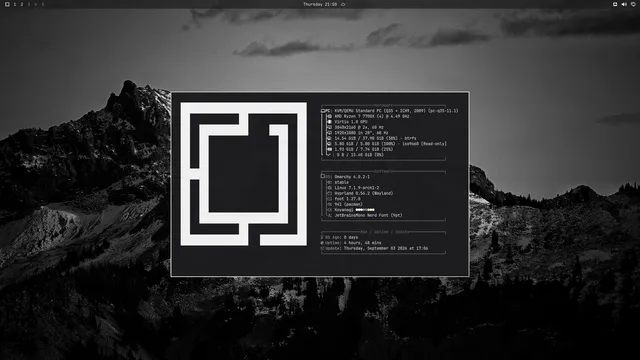Select the AMD Ryzen 7 line
The height and width of the screenshot is (360, 640).
371,116
